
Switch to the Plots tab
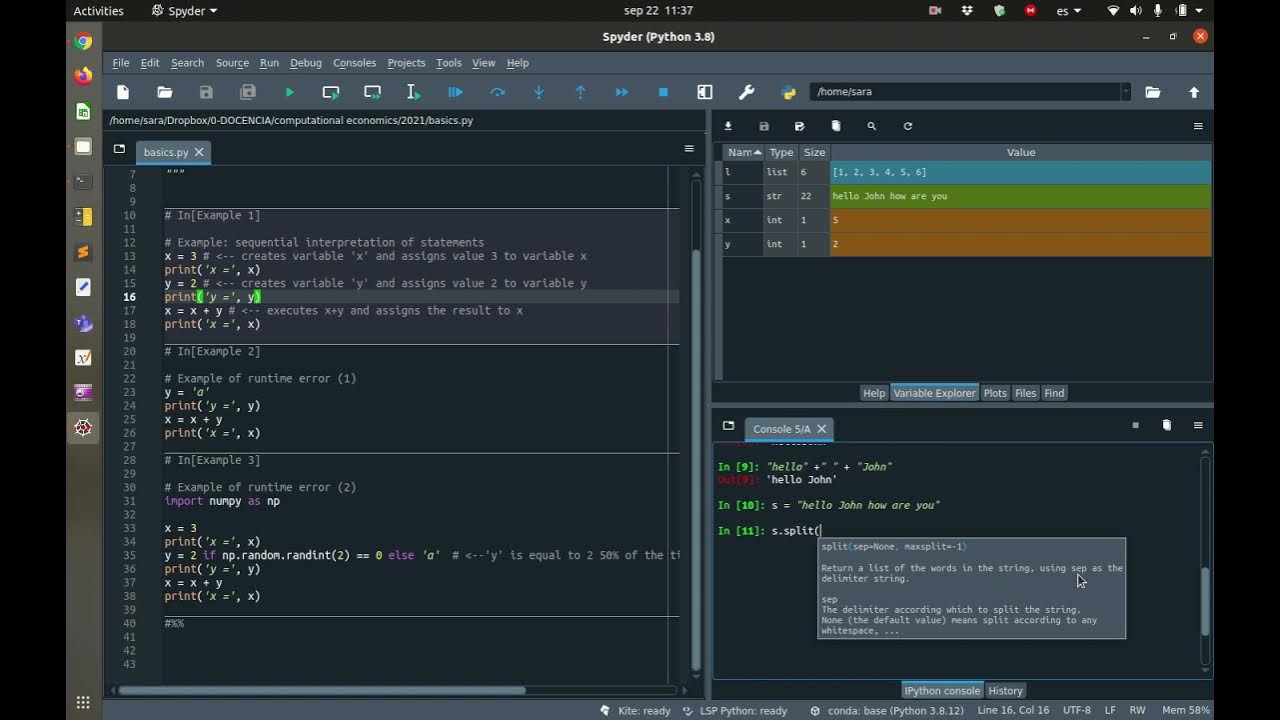[995, 393]
